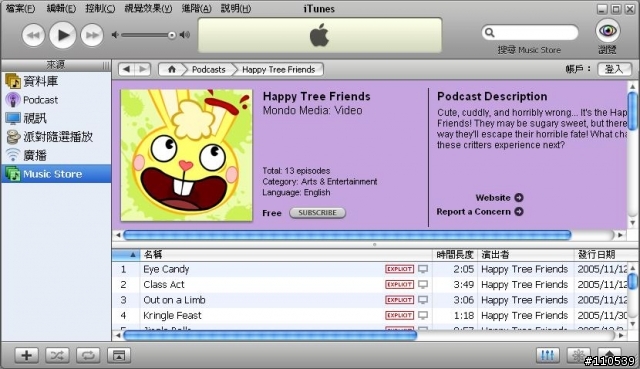
Task: Select Podcast in the source list
Action: tap(56, 100)
